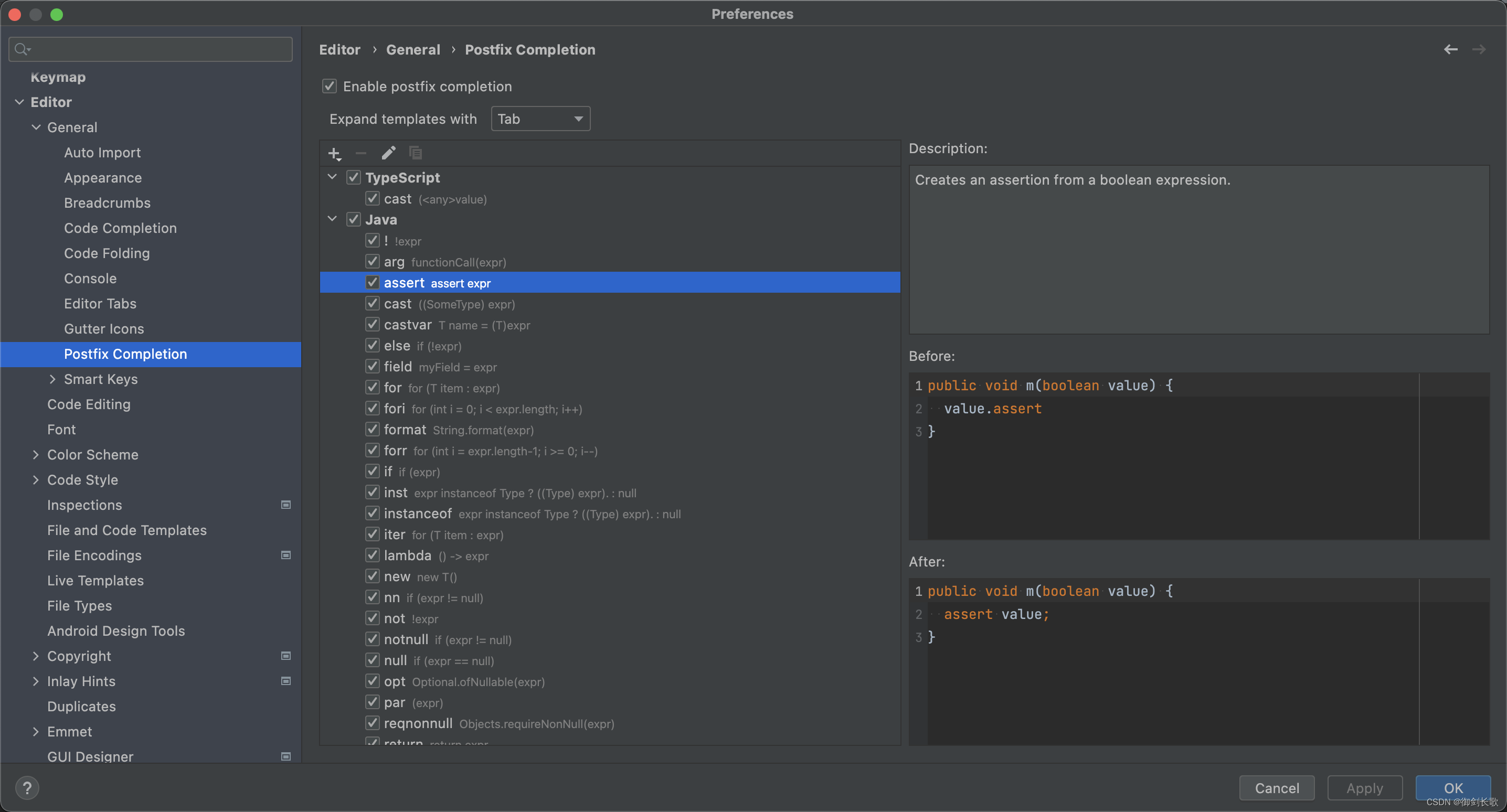The height and width of the screenshot is (812, 1507).
Task: Collapse the Java templates group
Action: [332, 219]
